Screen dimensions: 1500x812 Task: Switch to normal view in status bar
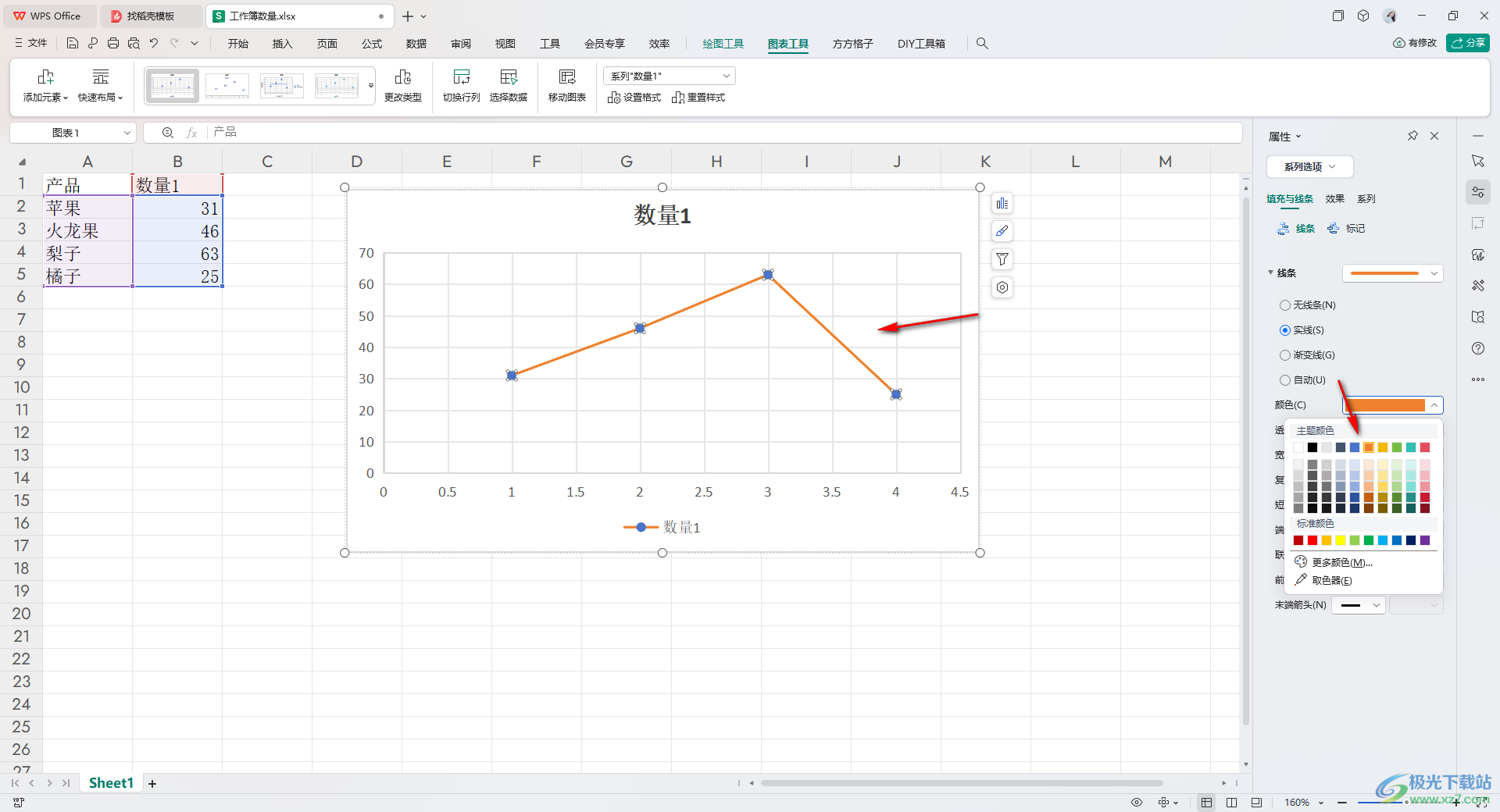[1207, 802]
